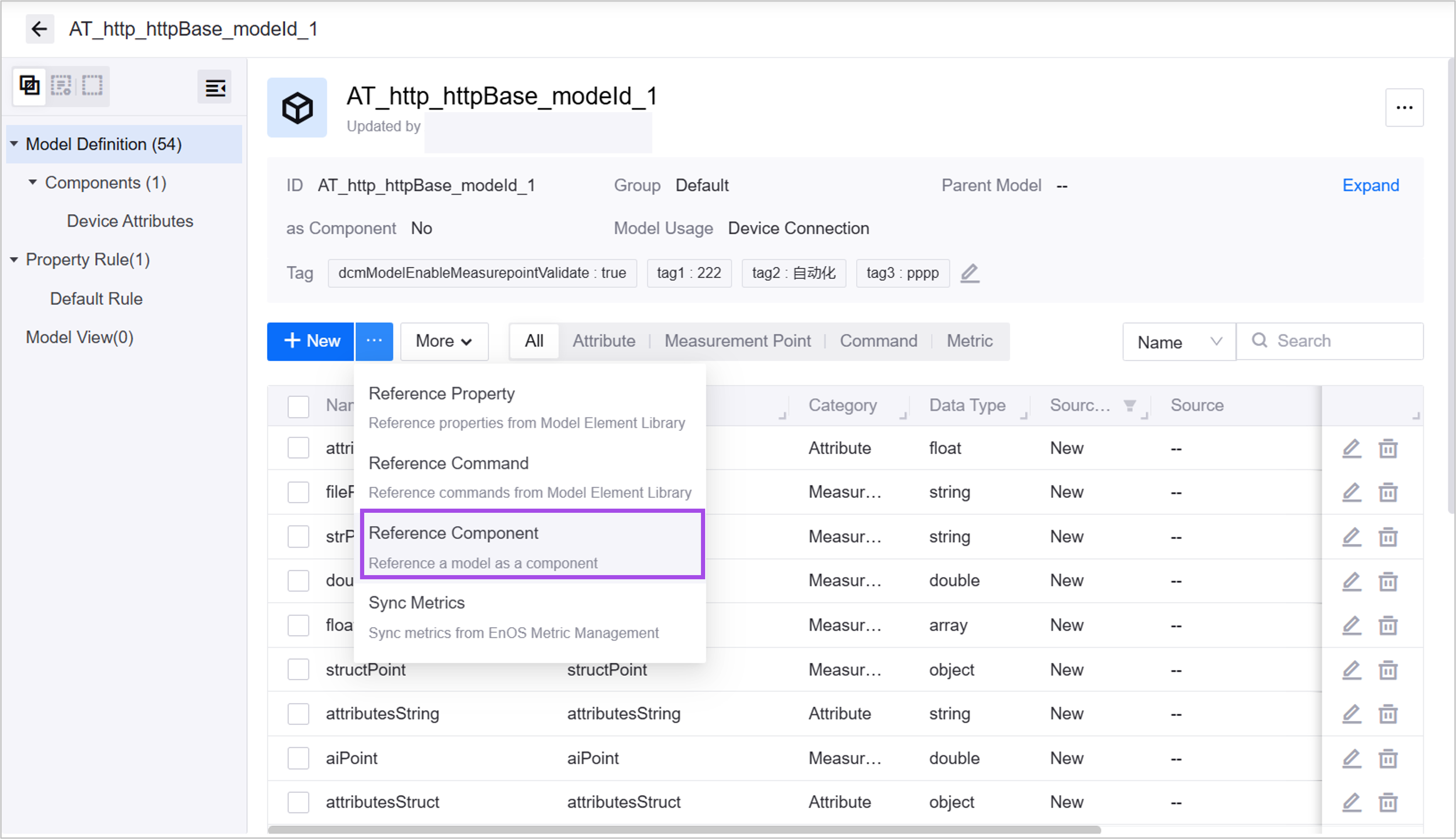Open the Name search-type dropdown
Image resolution: width=1456 pixels, height=839 pixels.
[1178, 342]
